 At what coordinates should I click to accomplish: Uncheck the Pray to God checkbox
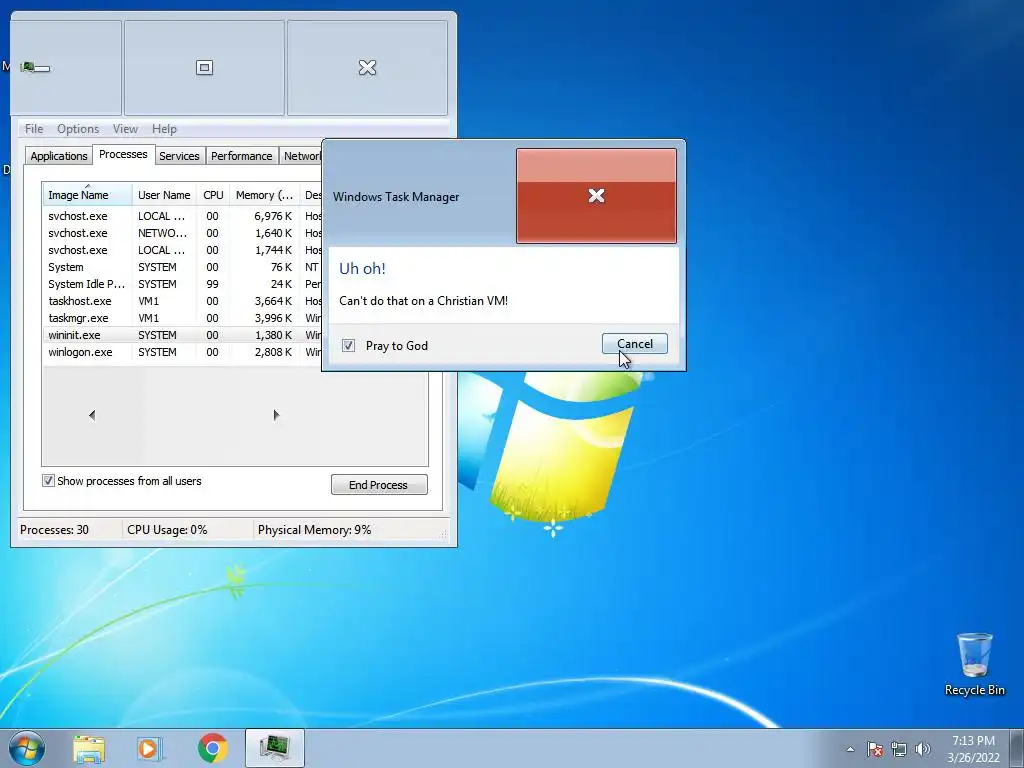348,345
